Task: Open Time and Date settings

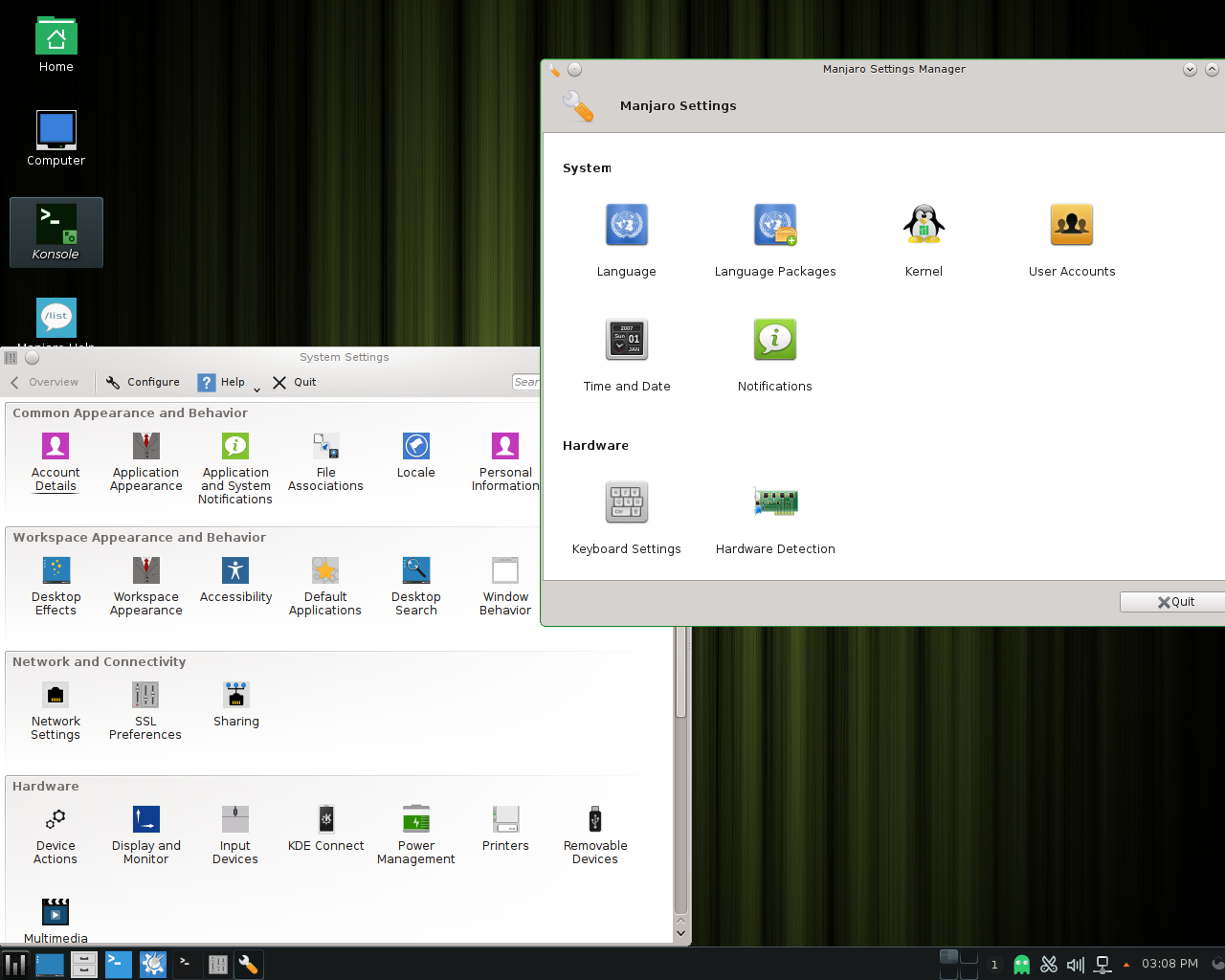Action: (627, 355)
